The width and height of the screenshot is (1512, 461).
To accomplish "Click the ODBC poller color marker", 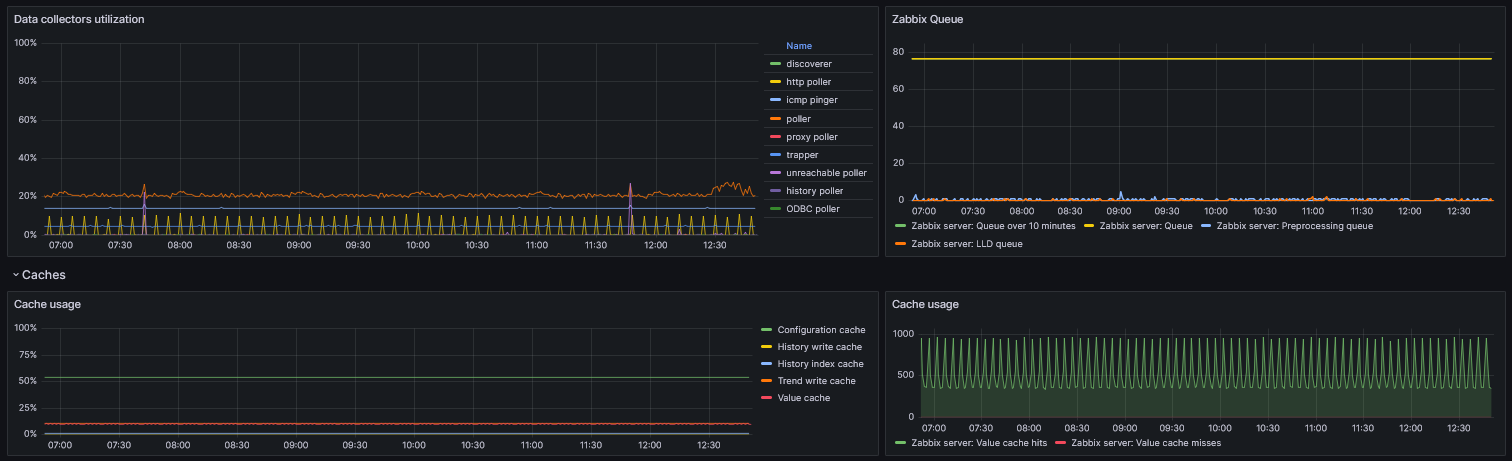I will coord(774,209).
